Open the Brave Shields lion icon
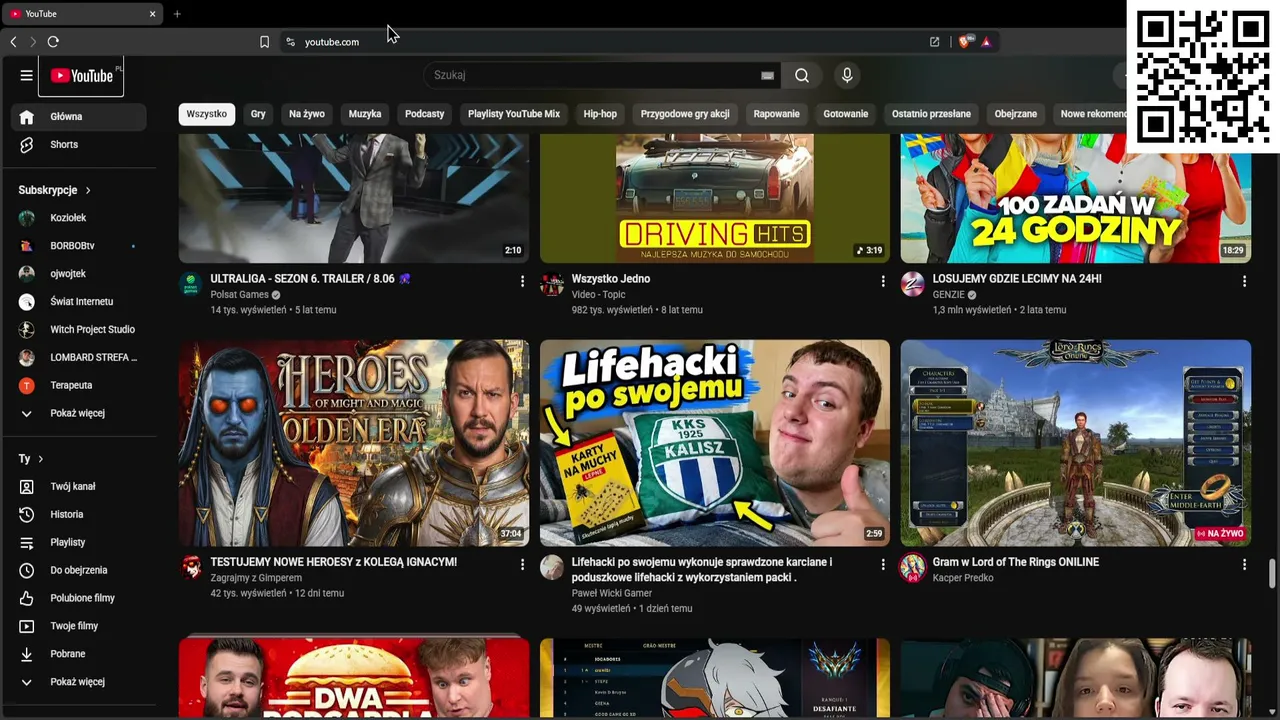The height and width of the screenshot is (720, 1280). pos(964,42)
